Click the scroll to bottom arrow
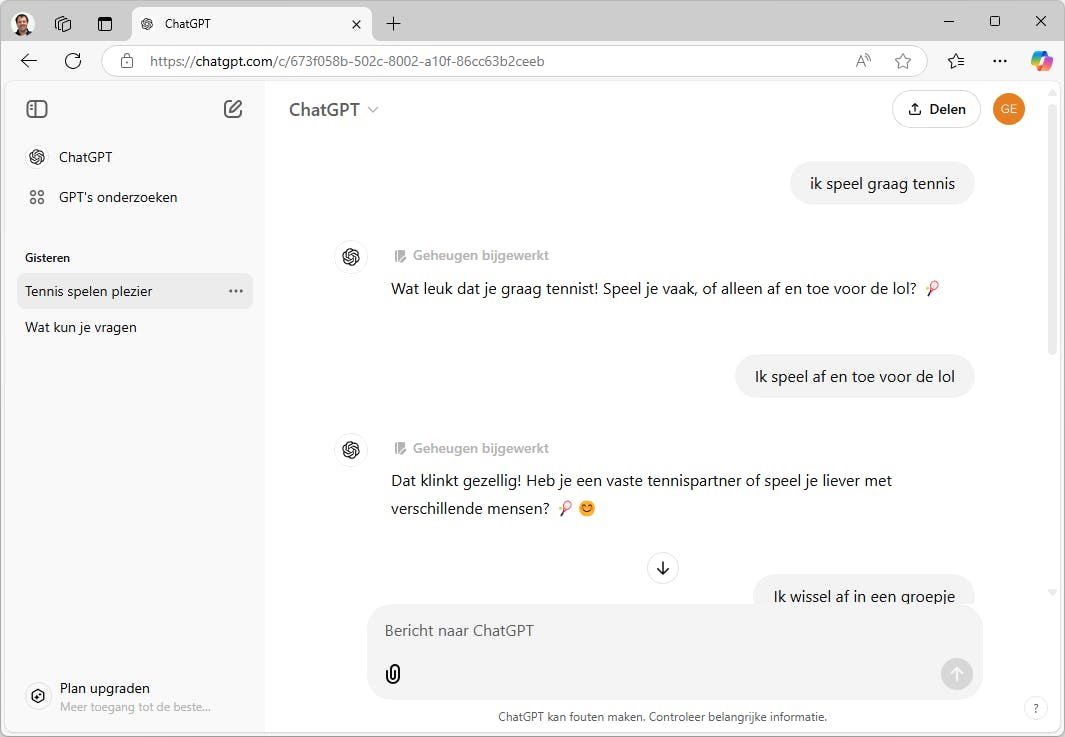1065x737 pixels. 663,568
